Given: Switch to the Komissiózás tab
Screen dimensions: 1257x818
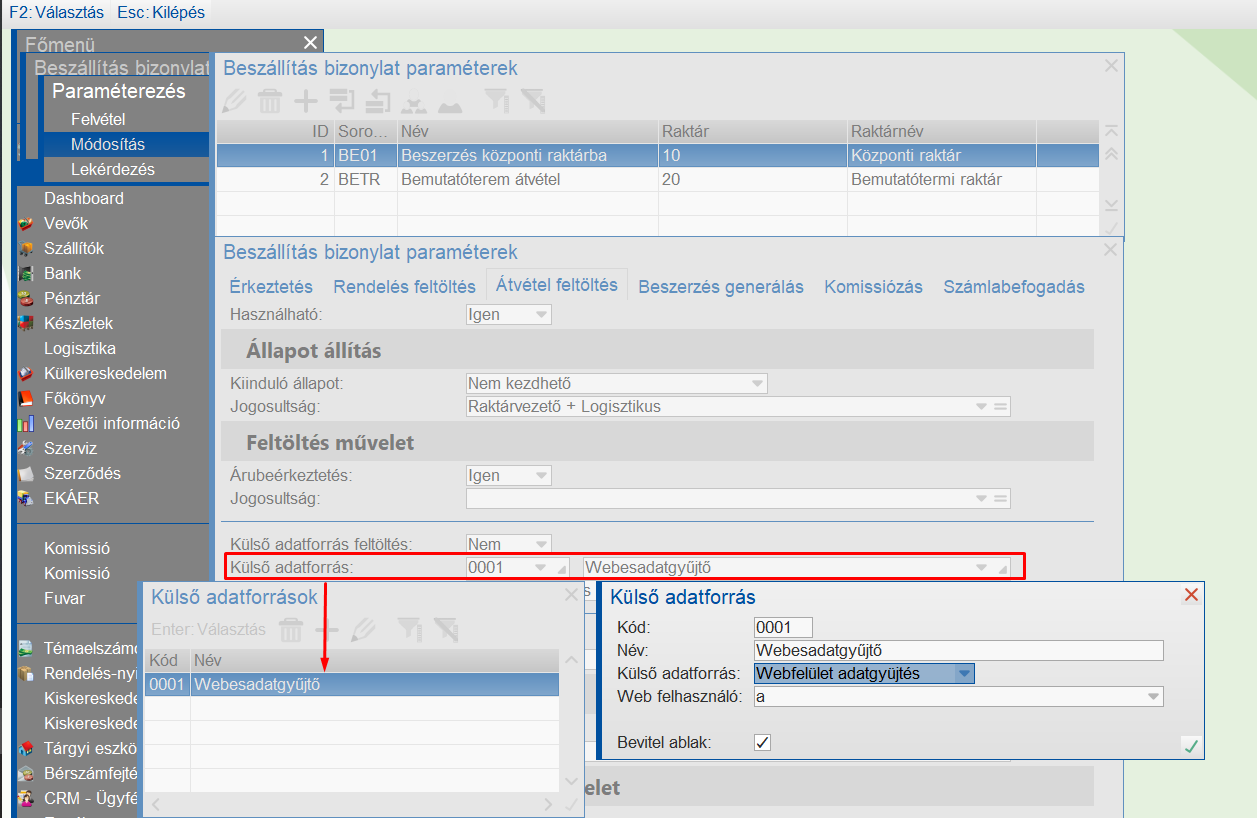Looking at the screenshot, I should [873, 286].
